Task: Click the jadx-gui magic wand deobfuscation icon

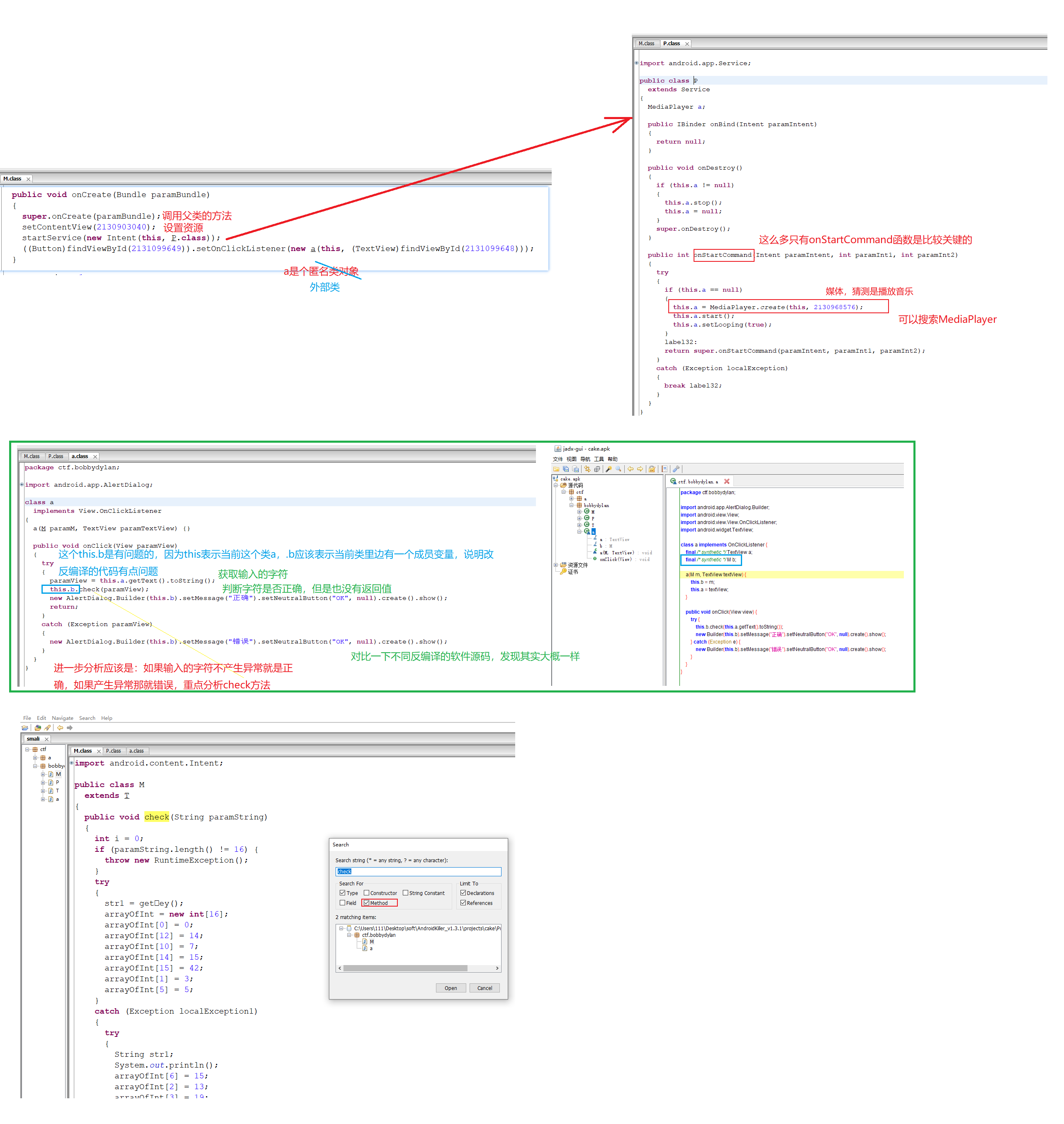Action: (609, 469)
